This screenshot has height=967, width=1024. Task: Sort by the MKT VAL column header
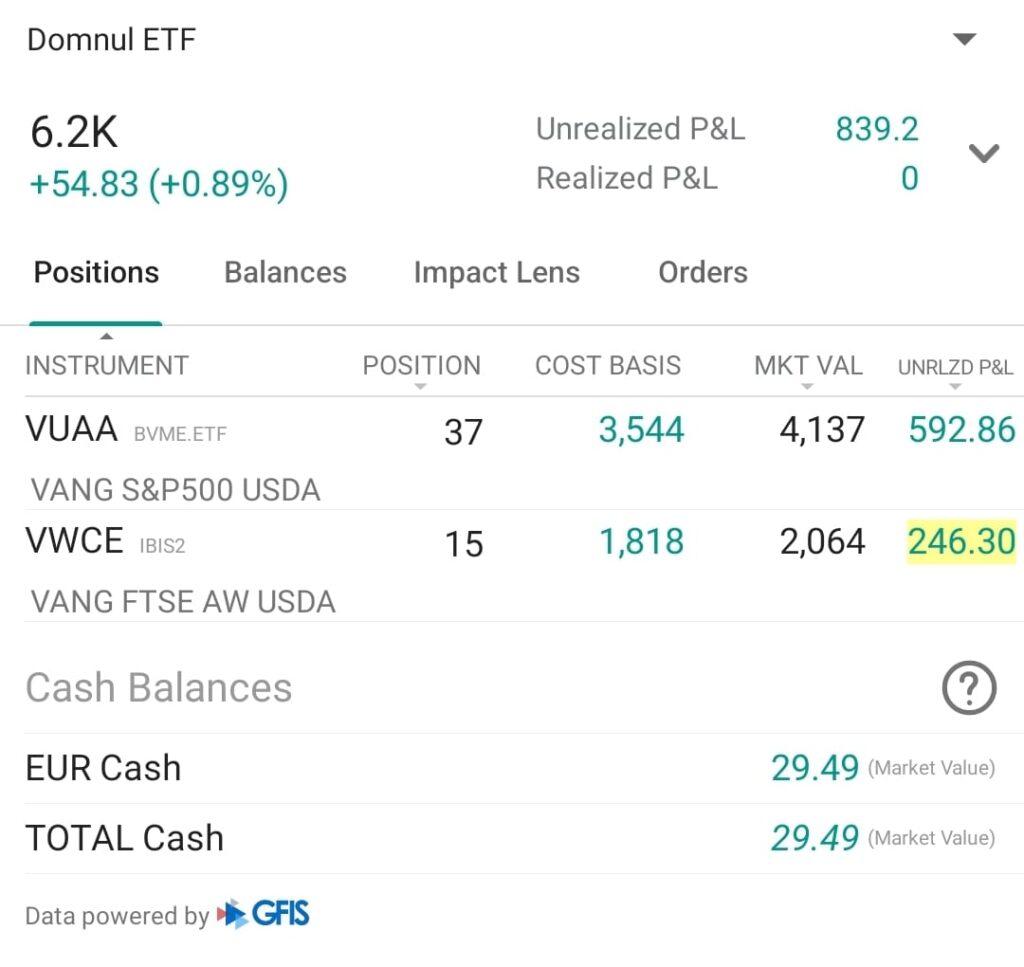pos(807,366)
